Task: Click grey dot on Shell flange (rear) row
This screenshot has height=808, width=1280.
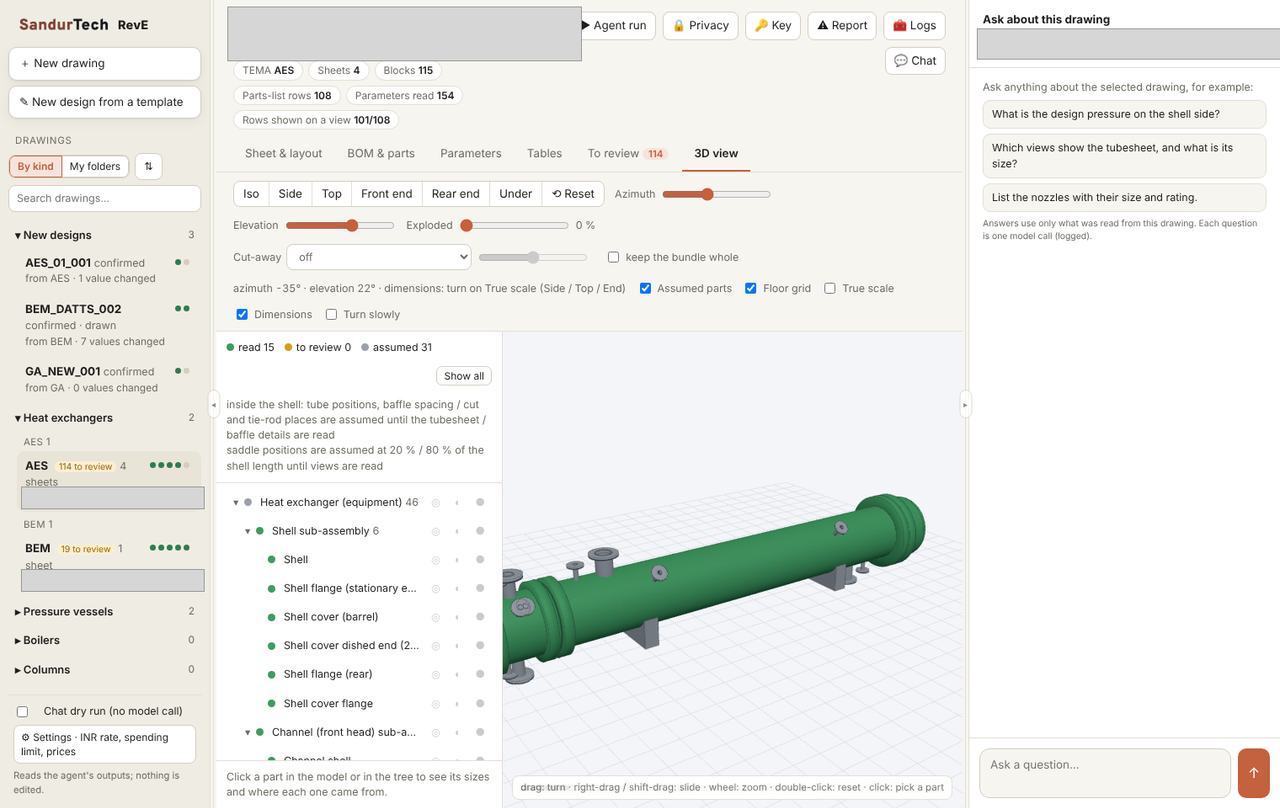Action: tap(480, 675)
